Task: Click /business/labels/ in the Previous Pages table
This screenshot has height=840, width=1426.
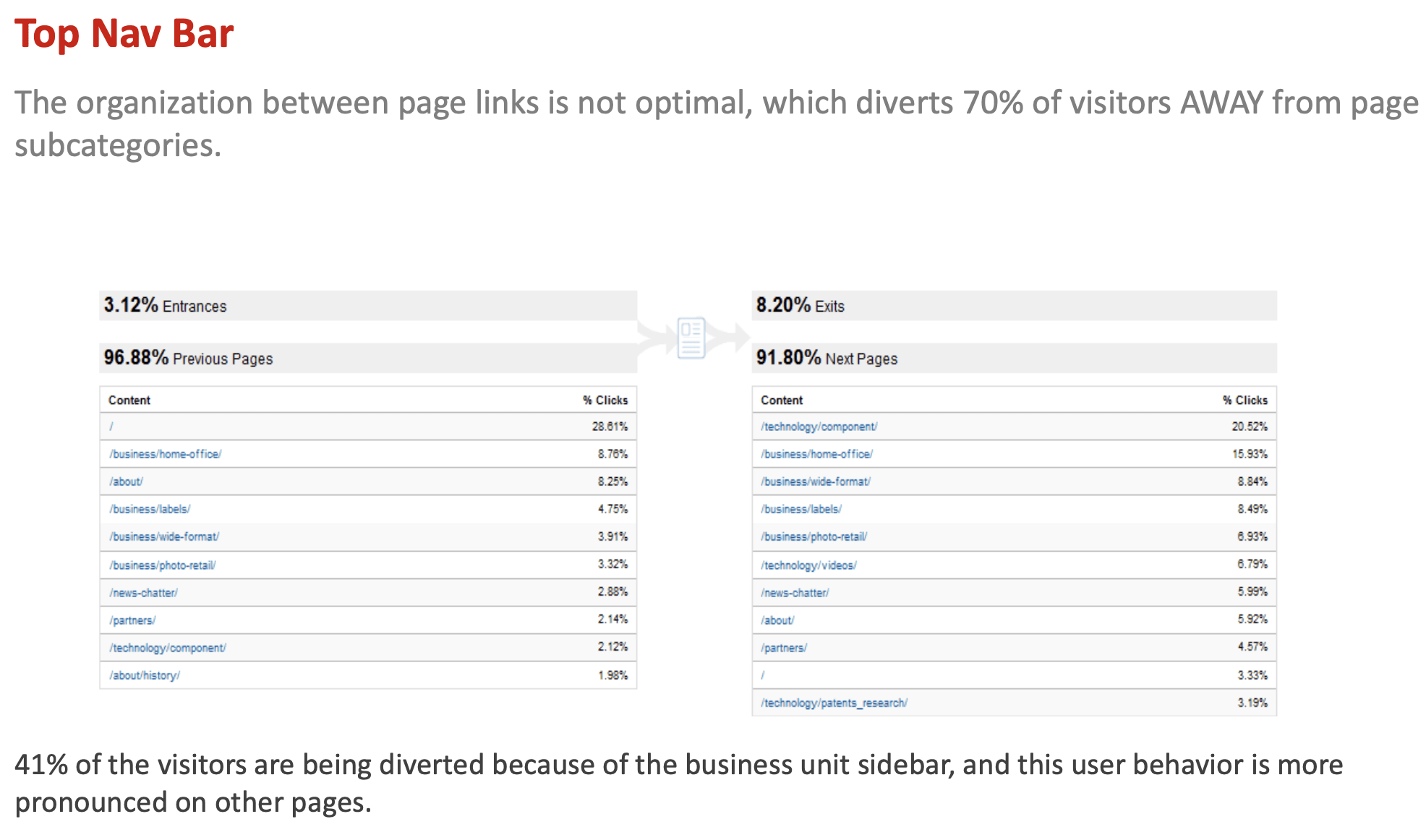Action: point(150,509)
